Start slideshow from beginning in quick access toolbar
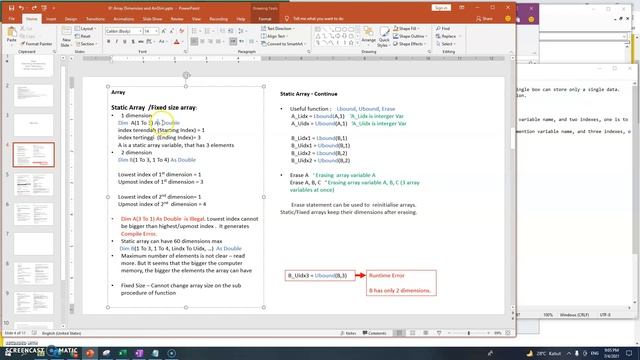This screenshot has width=640, height=360. [x=44, y=8]
